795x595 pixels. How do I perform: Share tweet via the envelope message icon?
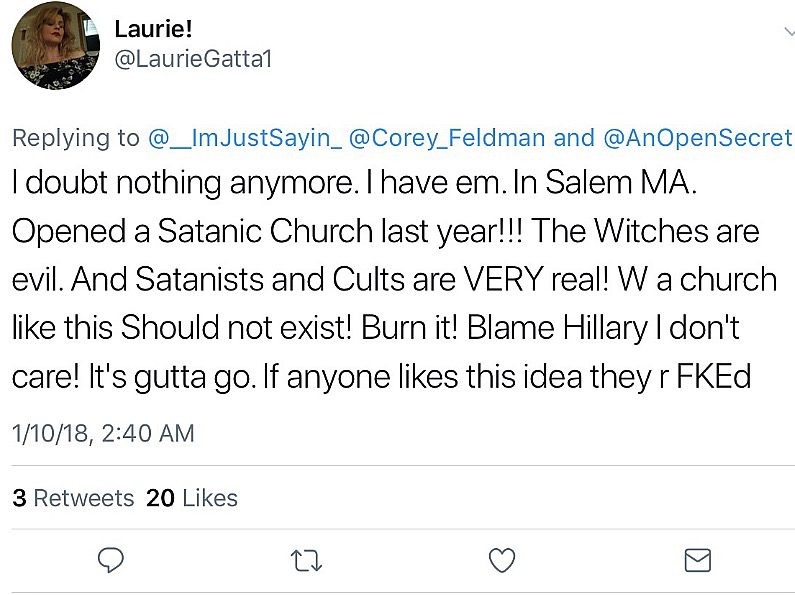click(698, 560)
